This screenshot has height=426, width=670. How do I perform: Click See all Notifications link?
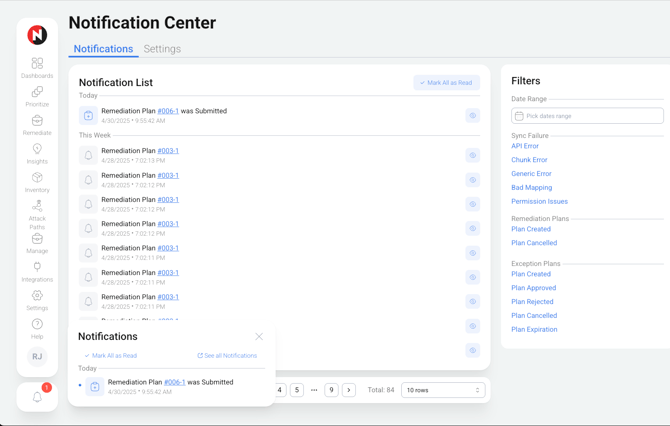click(x=227, y=356)
